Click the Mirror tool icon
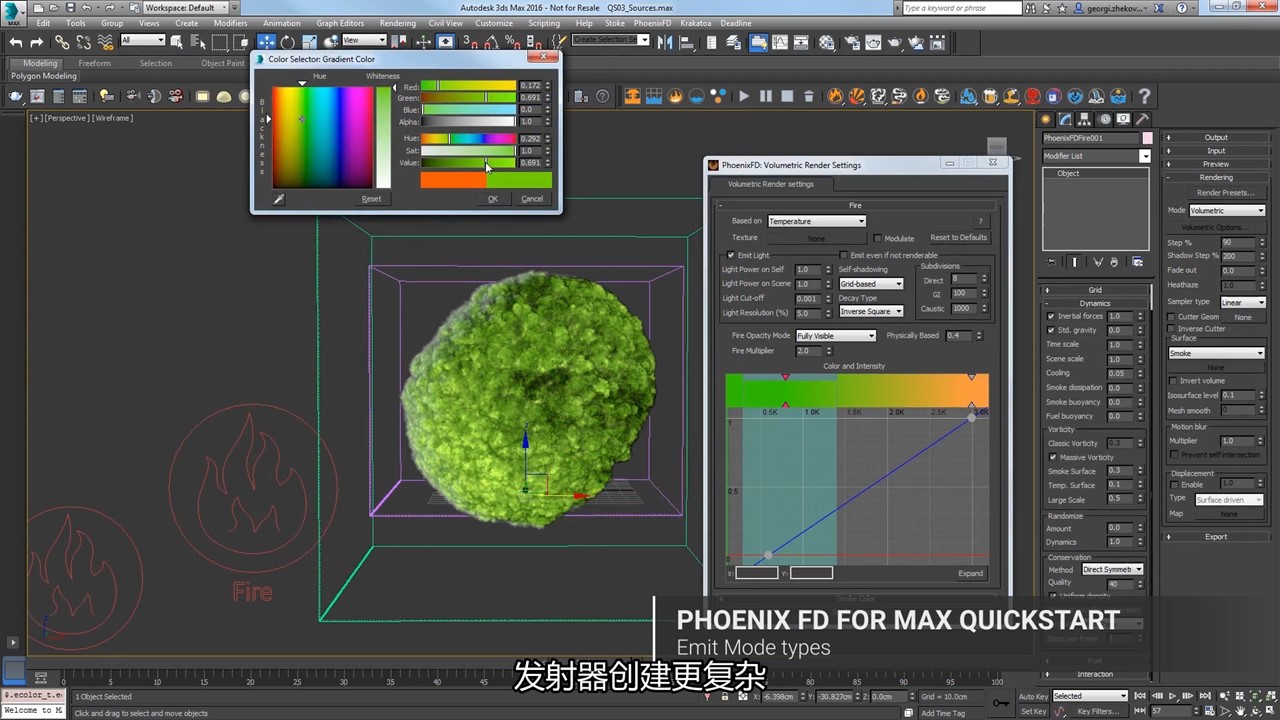Image resolution: width=1280 pixels, height=720 pixels. (x=667, y=42)
